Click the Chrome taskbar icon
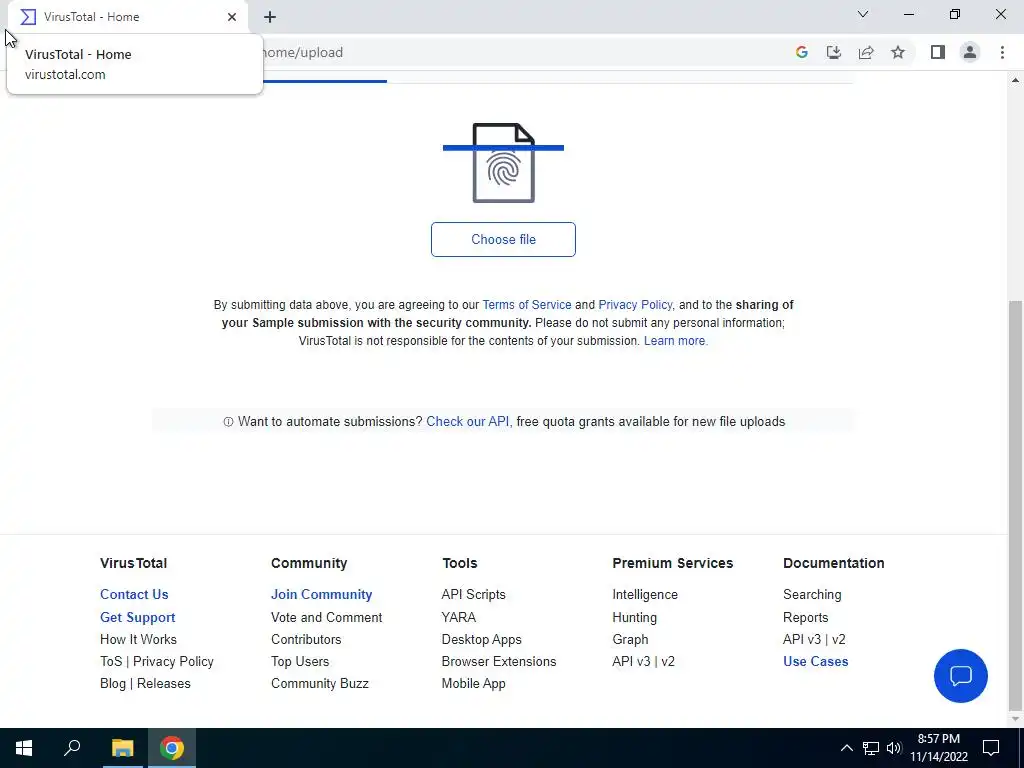This screenshot has height=768, width=1024. [x=172, y=748]
